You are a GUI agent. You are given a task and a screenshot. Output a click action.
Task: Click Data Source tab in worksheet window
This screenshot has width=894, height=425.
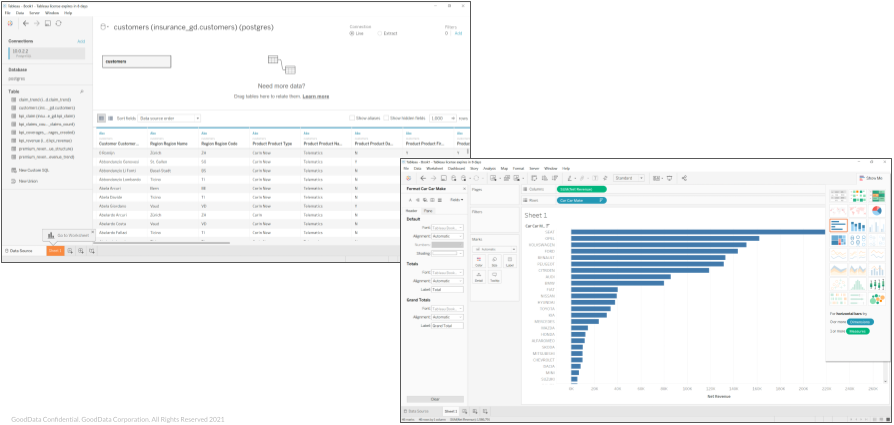(416, 411)
